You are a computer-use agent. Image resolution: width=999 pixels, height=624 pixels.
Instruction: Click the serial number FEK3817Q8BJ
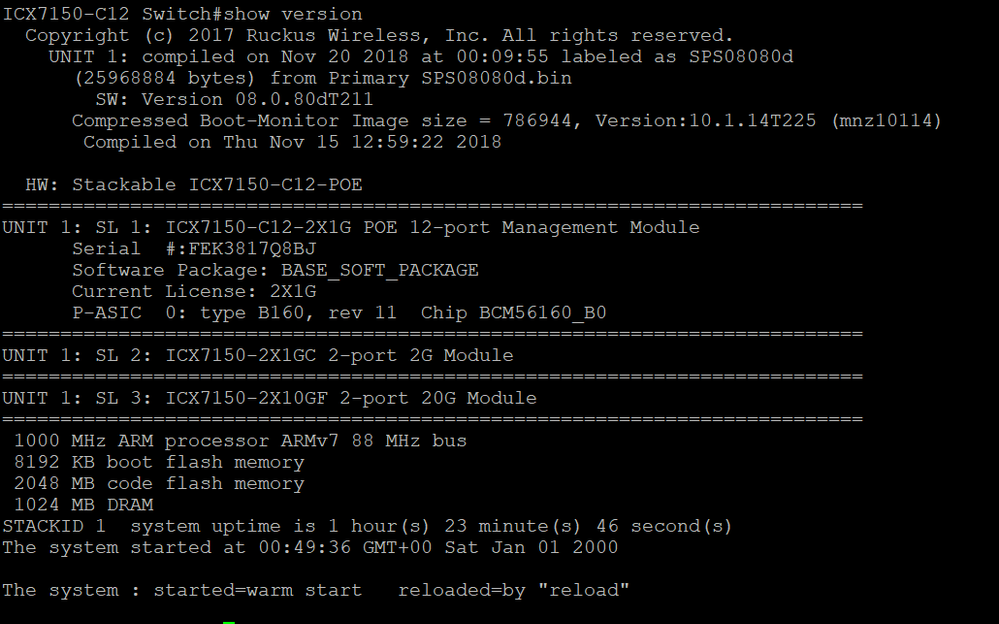point(252,249)
